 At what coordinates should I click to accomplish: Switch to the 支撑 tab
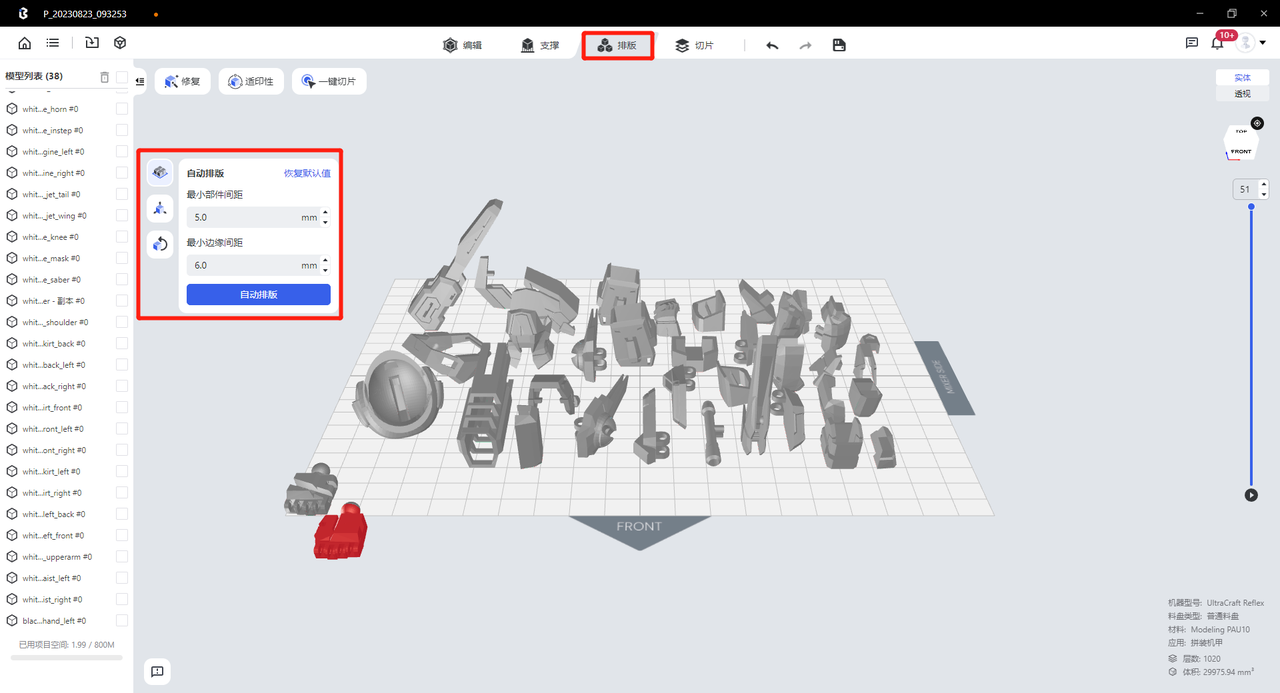coord(540,45)
